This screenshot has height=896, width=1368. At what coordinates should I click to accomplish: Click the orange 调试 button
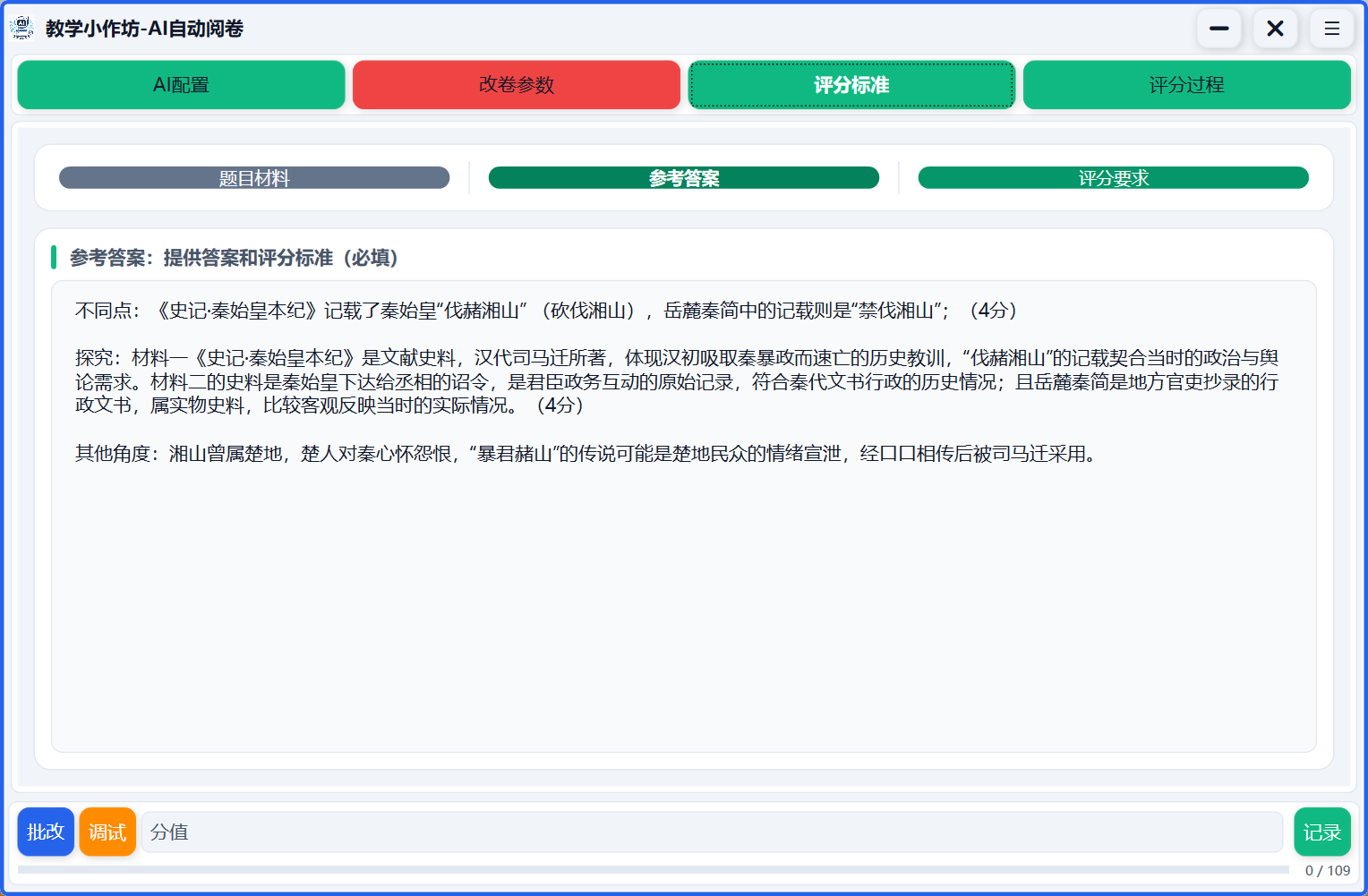click(x=107, y=832)
